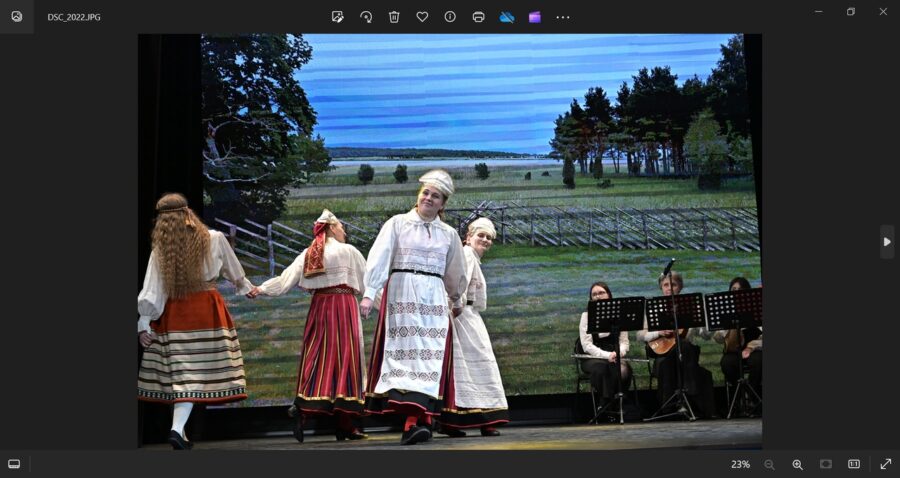
Task: Show actual size with the 1:1 icon
Action: tap(854, 464)
